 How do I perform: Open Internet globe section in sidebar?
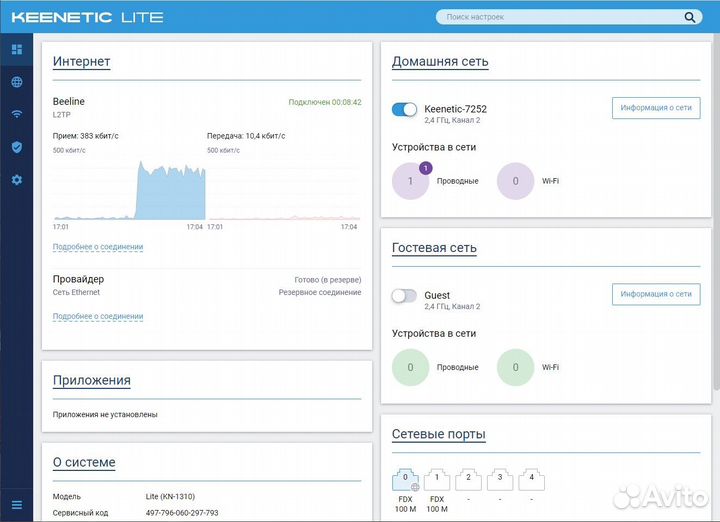pos(16,82)
